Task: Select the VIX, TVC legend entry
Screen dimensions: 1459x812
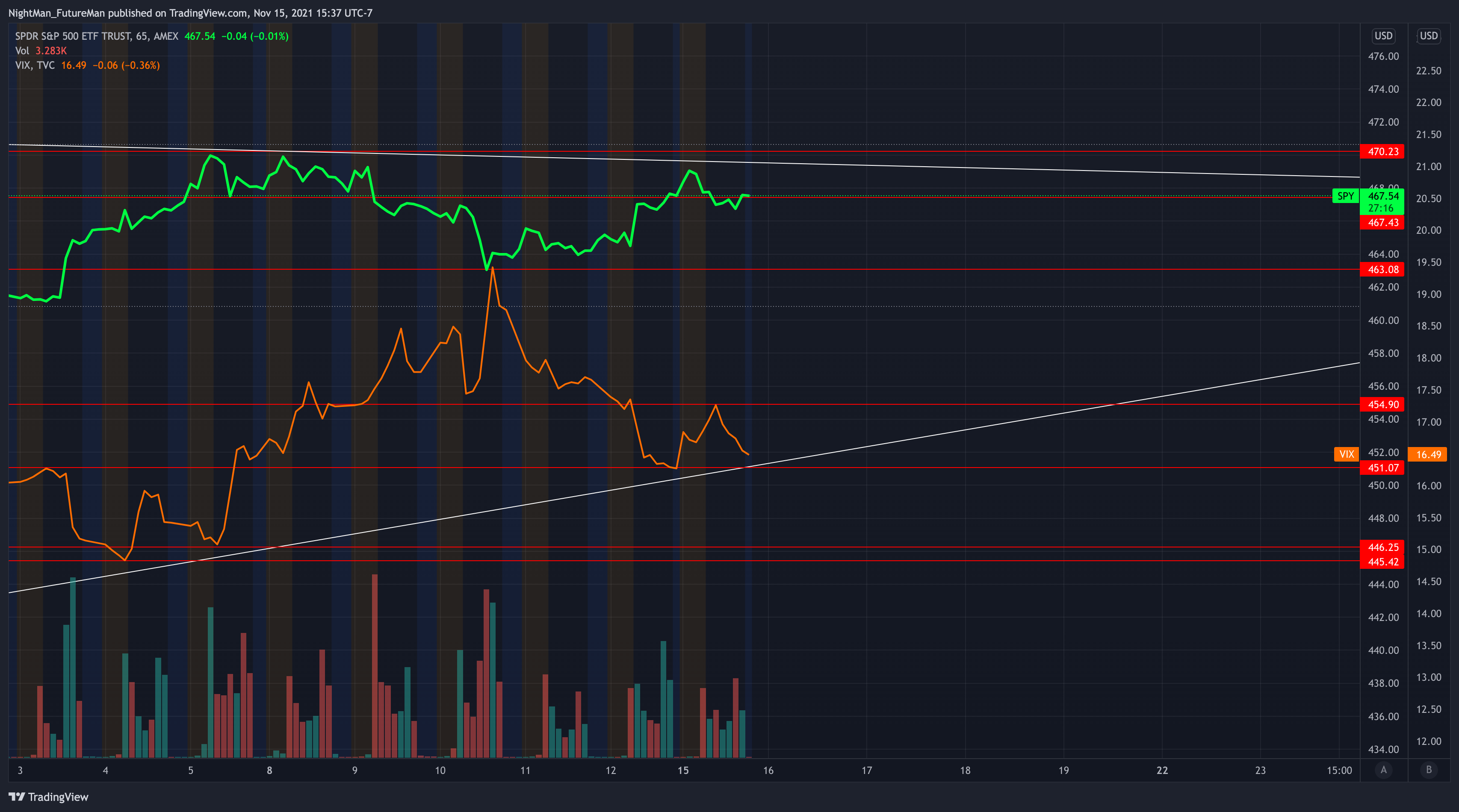Action: tap(35, 65)
